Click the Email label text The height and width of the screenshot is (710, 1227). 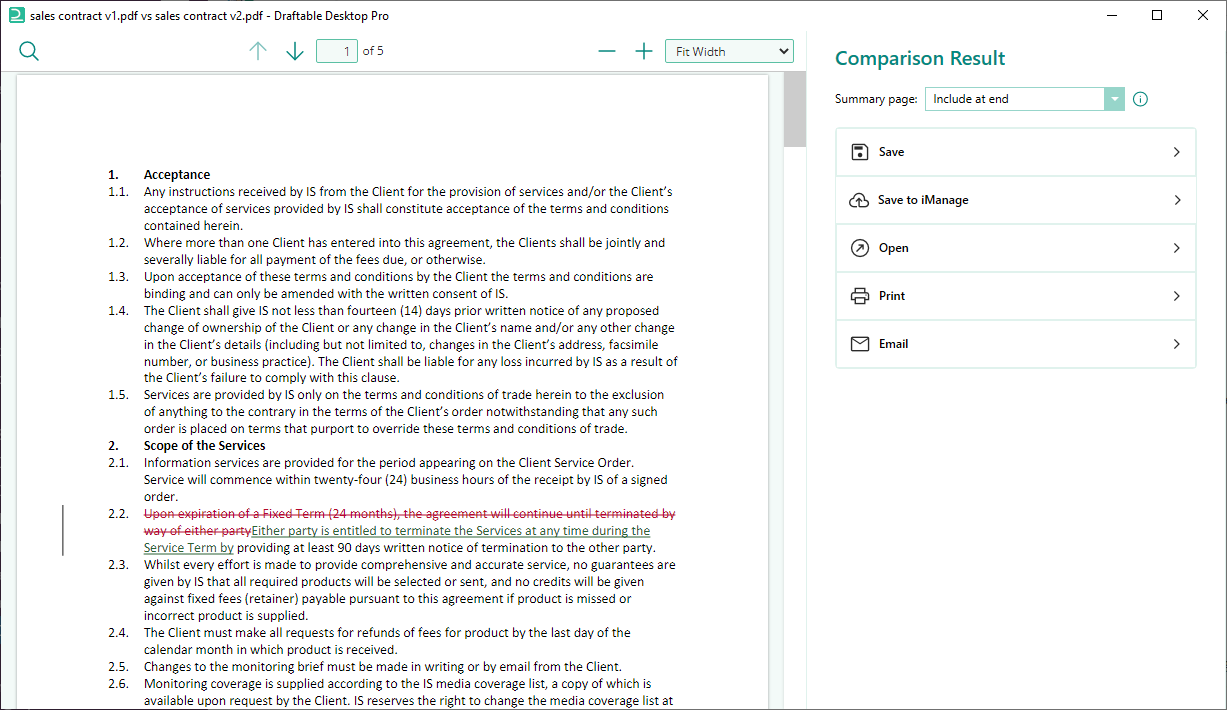point(893,344)
